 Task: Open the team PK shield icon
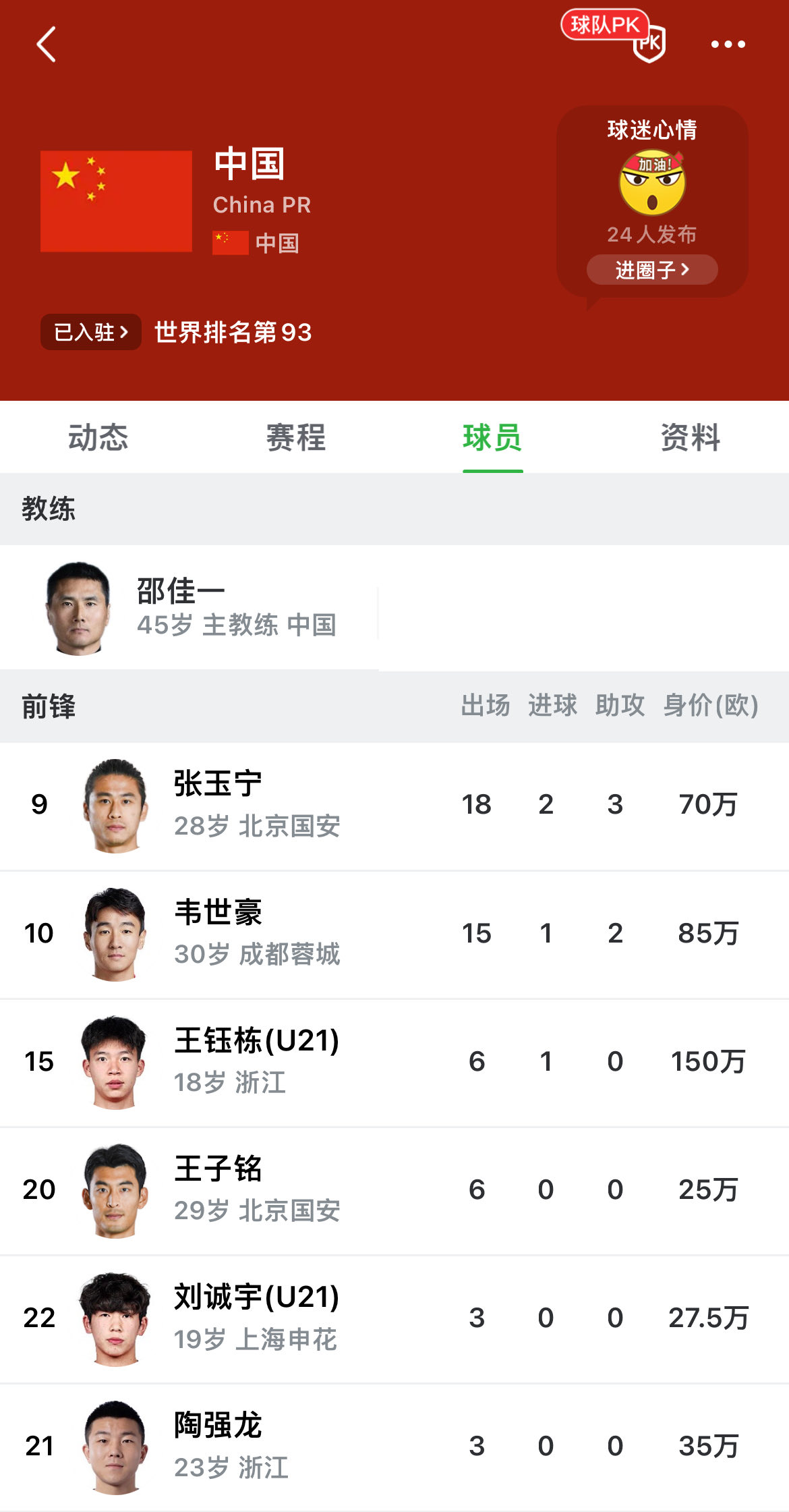point(650,45)
